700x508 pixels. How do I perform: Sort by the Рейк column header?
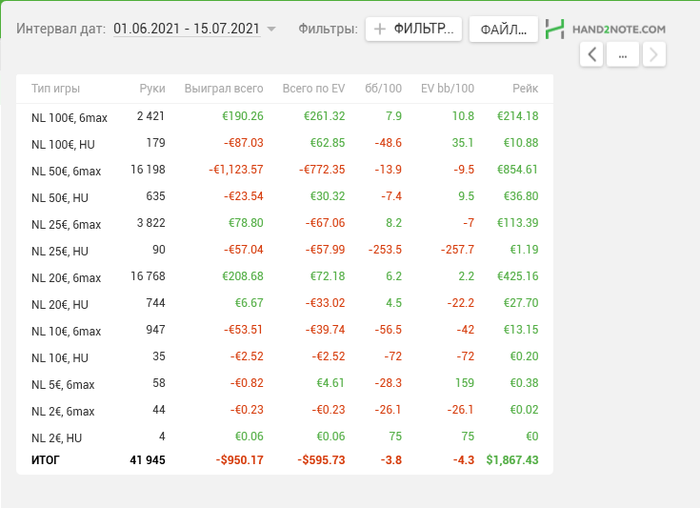(525, 89)
